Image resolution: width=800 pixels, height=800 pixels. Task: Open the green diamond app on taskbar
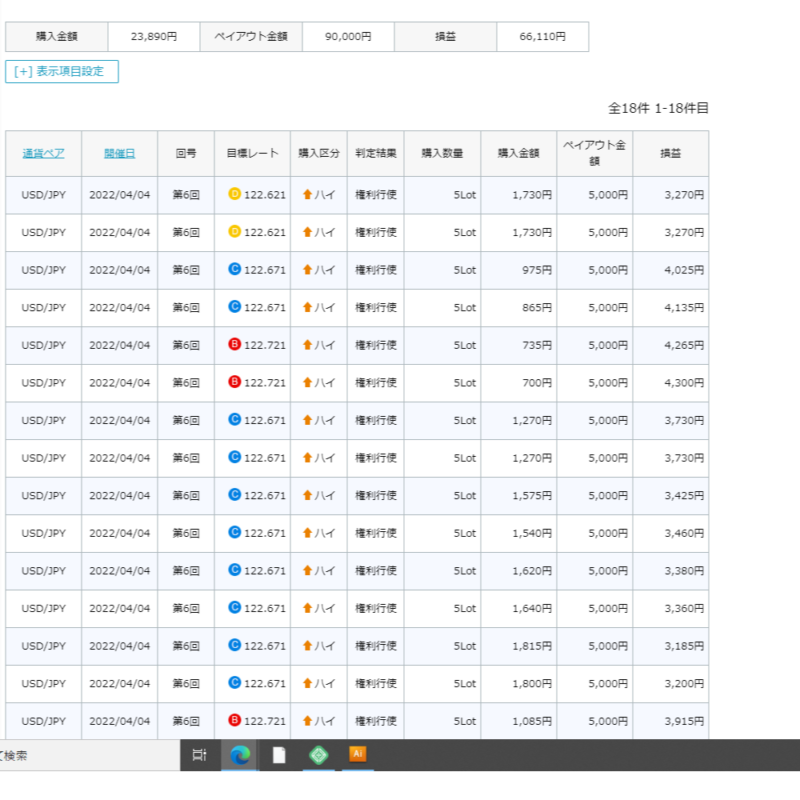pyautogui.click(x=319, y=755)
